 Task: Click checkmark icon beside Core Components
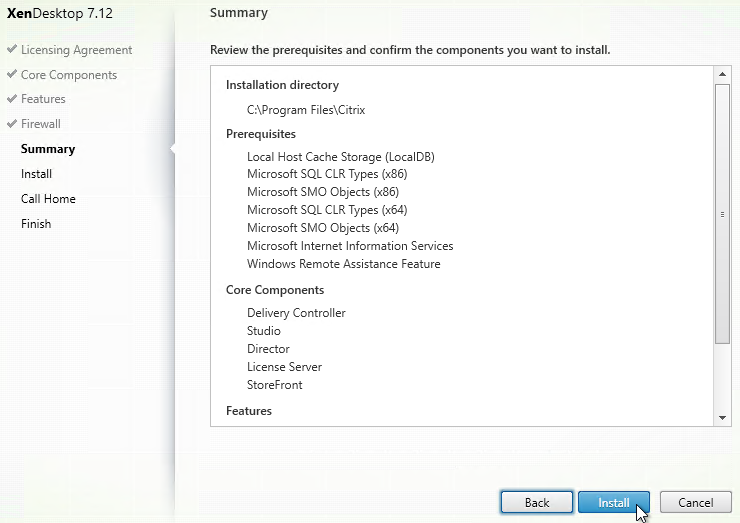pyautogui.click(x=12, y=74)
